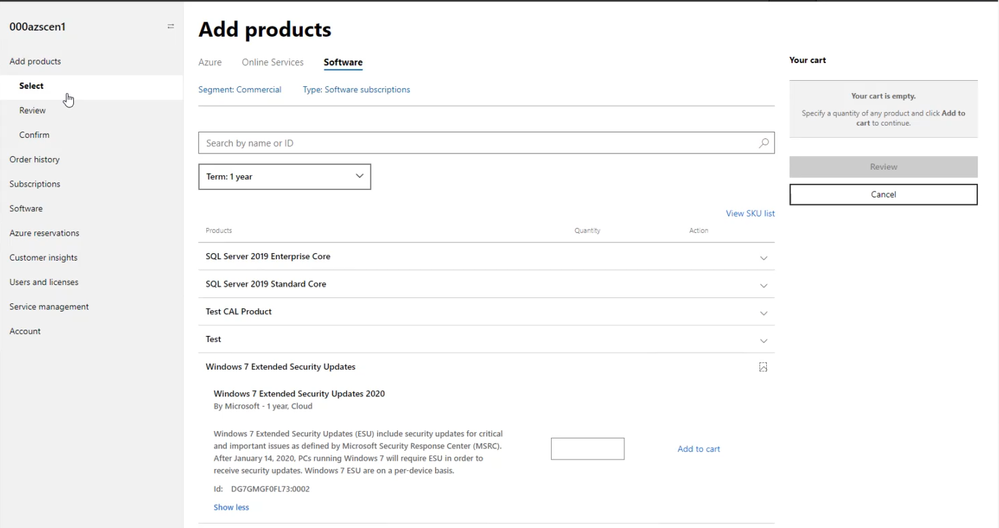
Task: Click the search magnifier icon
Action: (x=763, y=143)
